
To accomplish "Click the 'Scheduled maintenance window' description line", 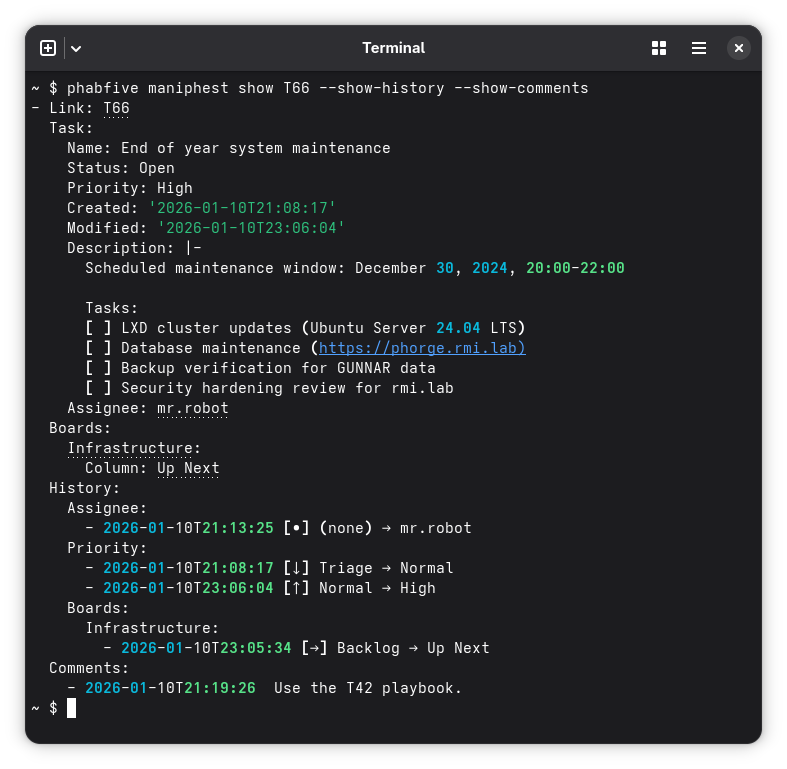I will tap(354, 268).
